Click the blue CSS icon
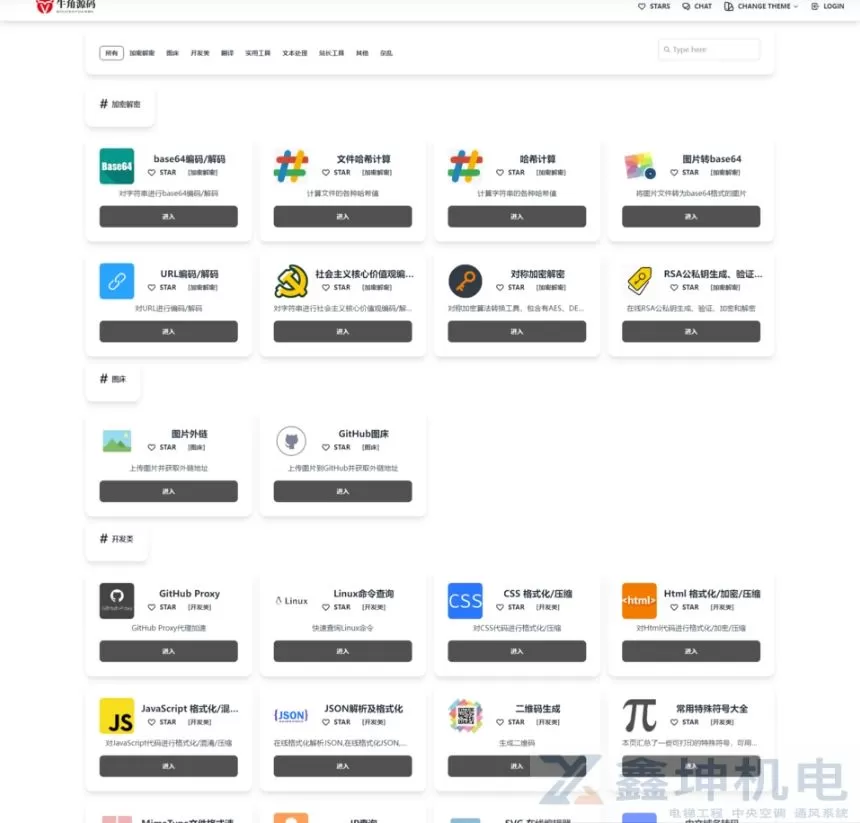Screen dimensions: 860x823 point(465,601)
